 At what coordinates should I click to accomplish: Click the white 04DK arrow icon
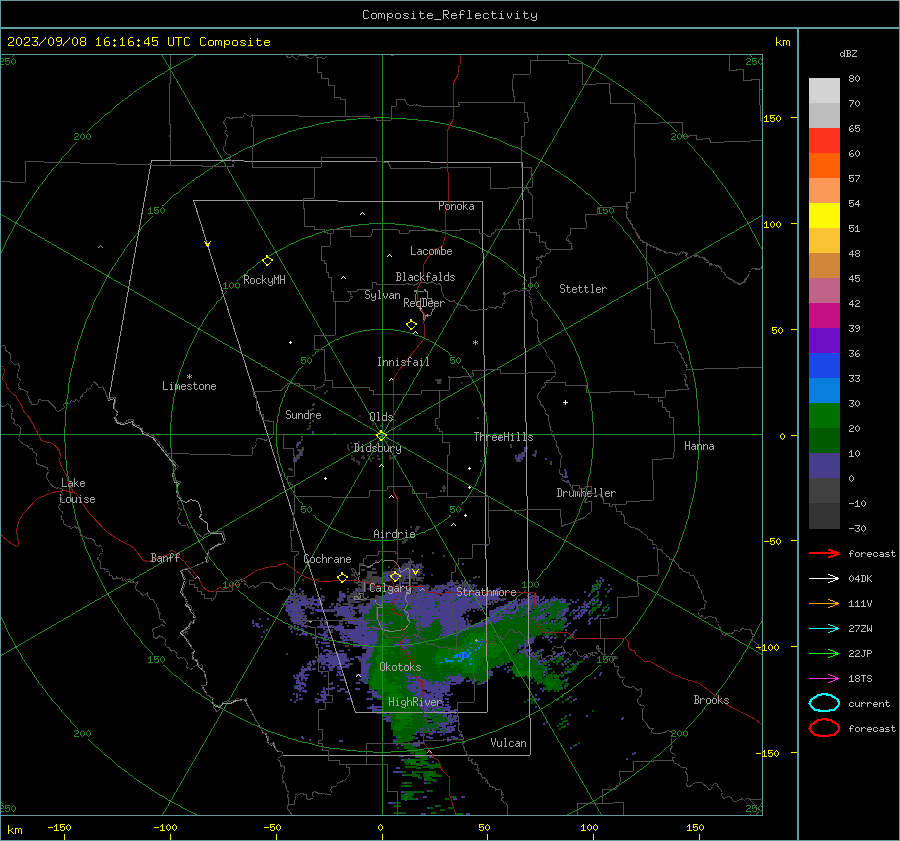point(824,578)
